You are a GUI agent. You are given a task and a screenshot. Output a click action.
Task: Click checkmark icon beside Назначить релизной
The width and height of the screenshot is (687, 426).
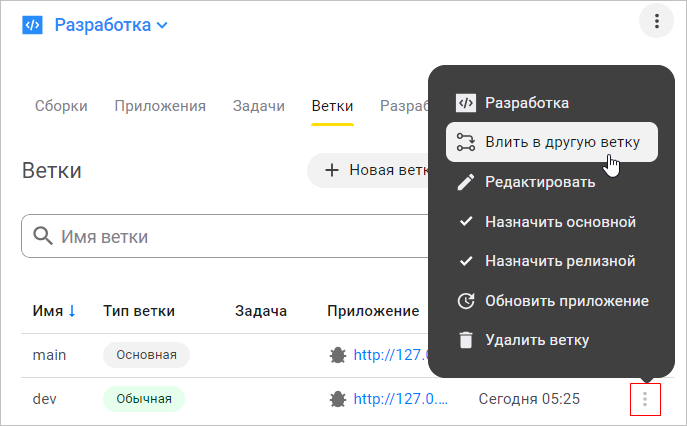[466, 261]
